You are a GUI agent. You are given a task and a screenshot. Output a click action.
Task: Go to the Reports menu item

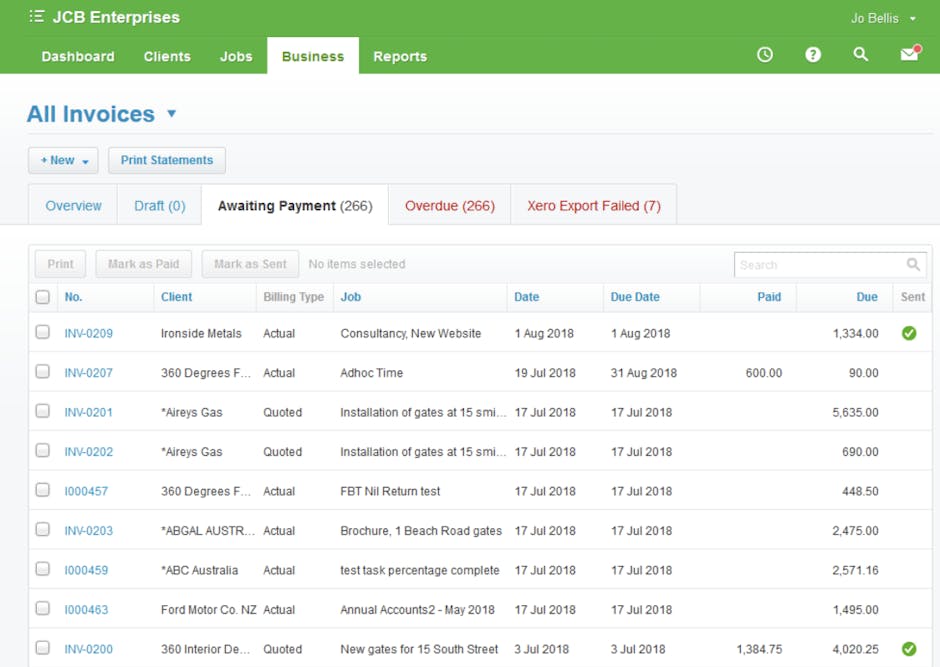point(400,56)
